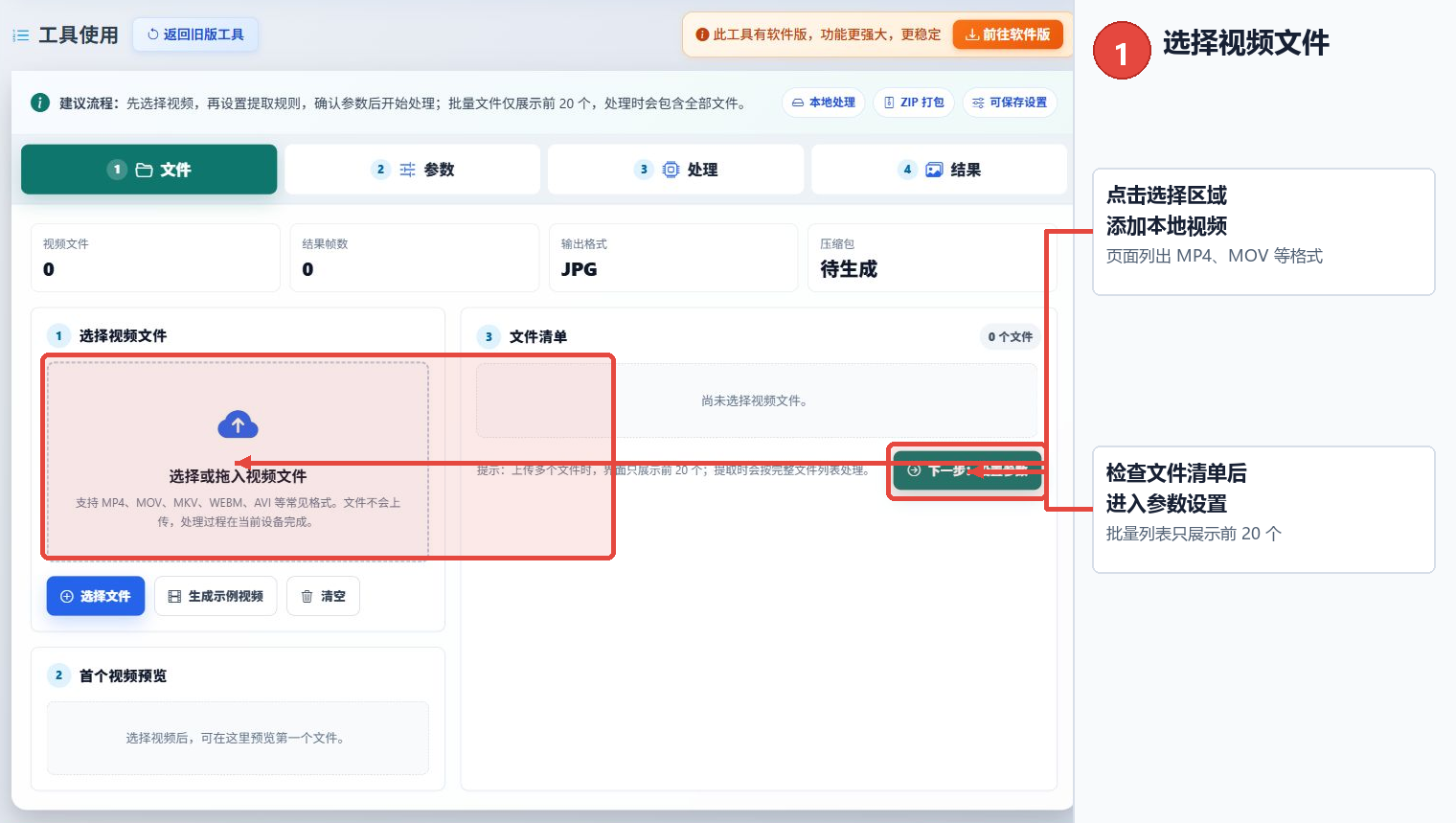Image resolution: width=1456 pixels, height=823 pixels.
Task: Click the folder icon on the 文件 tab
Action: point(145,170)
